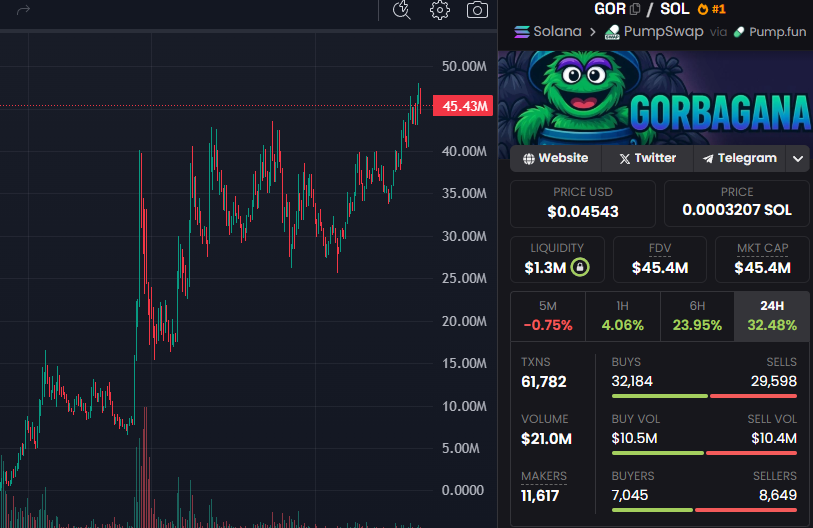Screen dimensions: 813x528
Task: Take a chart snapshot with camera icon
Action: tap(477, 10)
